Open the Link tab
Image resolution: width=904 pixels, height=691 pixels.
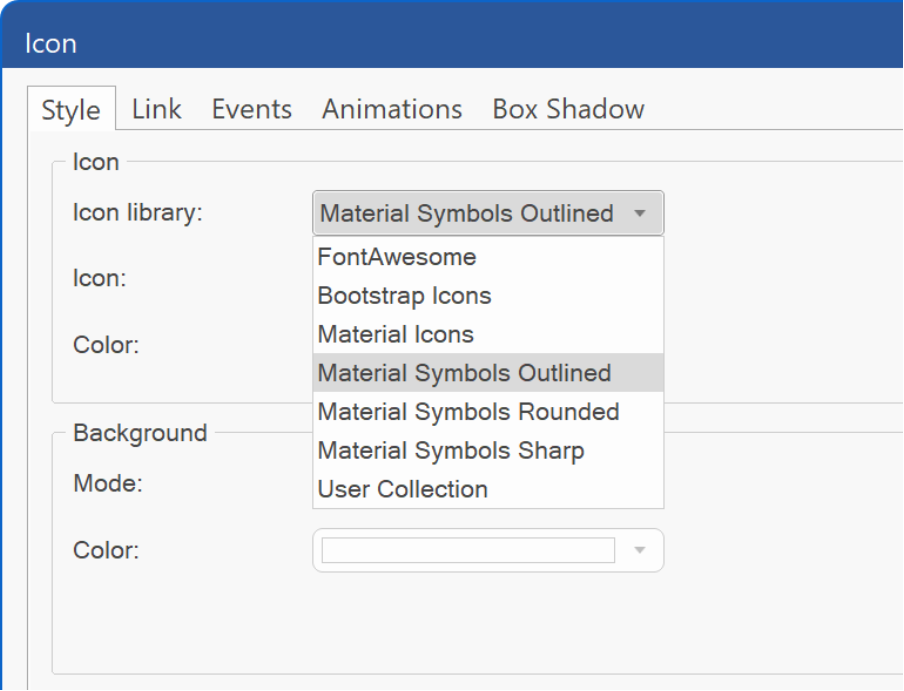156,109
